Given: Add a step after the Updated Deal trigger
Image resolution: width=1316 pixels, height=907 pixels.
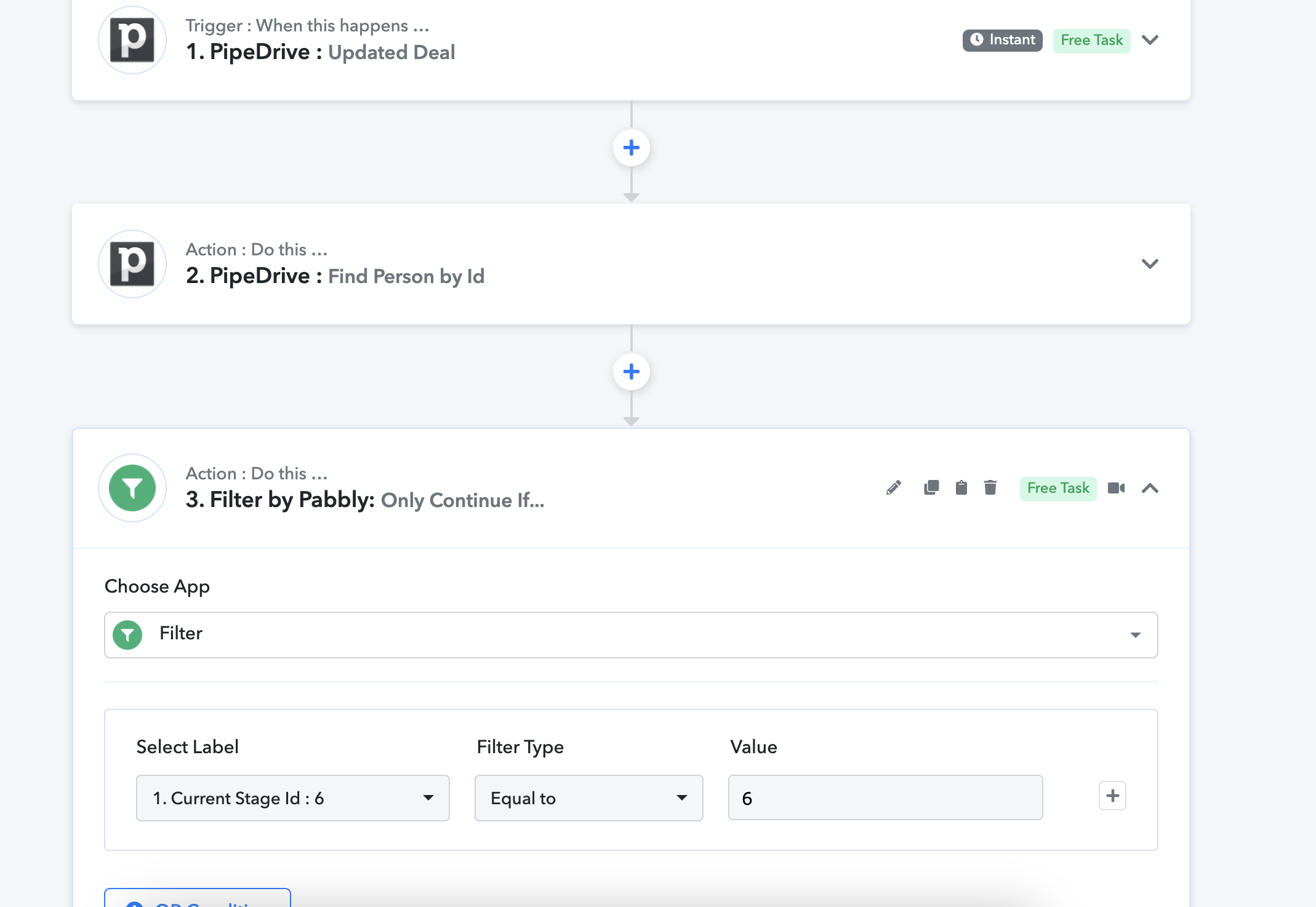Looking at the screenshot, I should pos(631,148).
